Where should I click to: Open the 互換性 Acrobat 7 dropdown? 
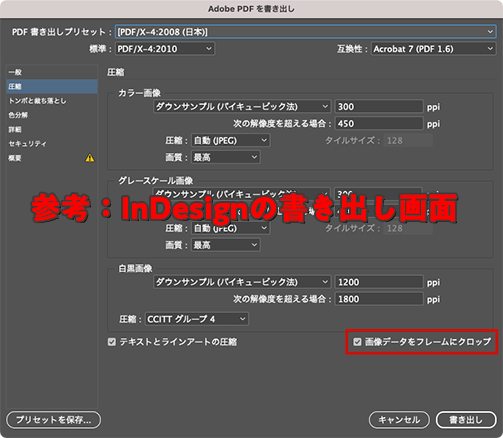[433, 49]
